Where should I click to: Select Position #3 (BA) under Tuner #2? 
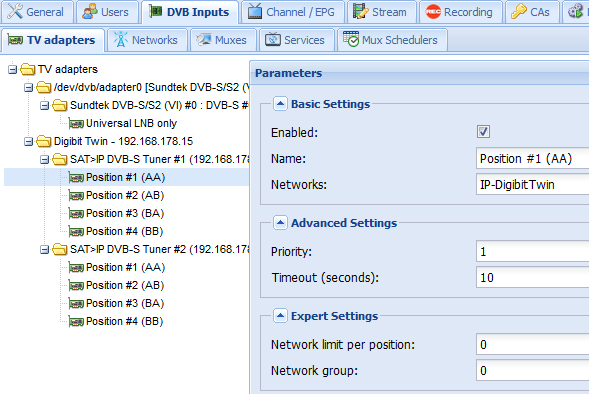[x=125, y=303]
